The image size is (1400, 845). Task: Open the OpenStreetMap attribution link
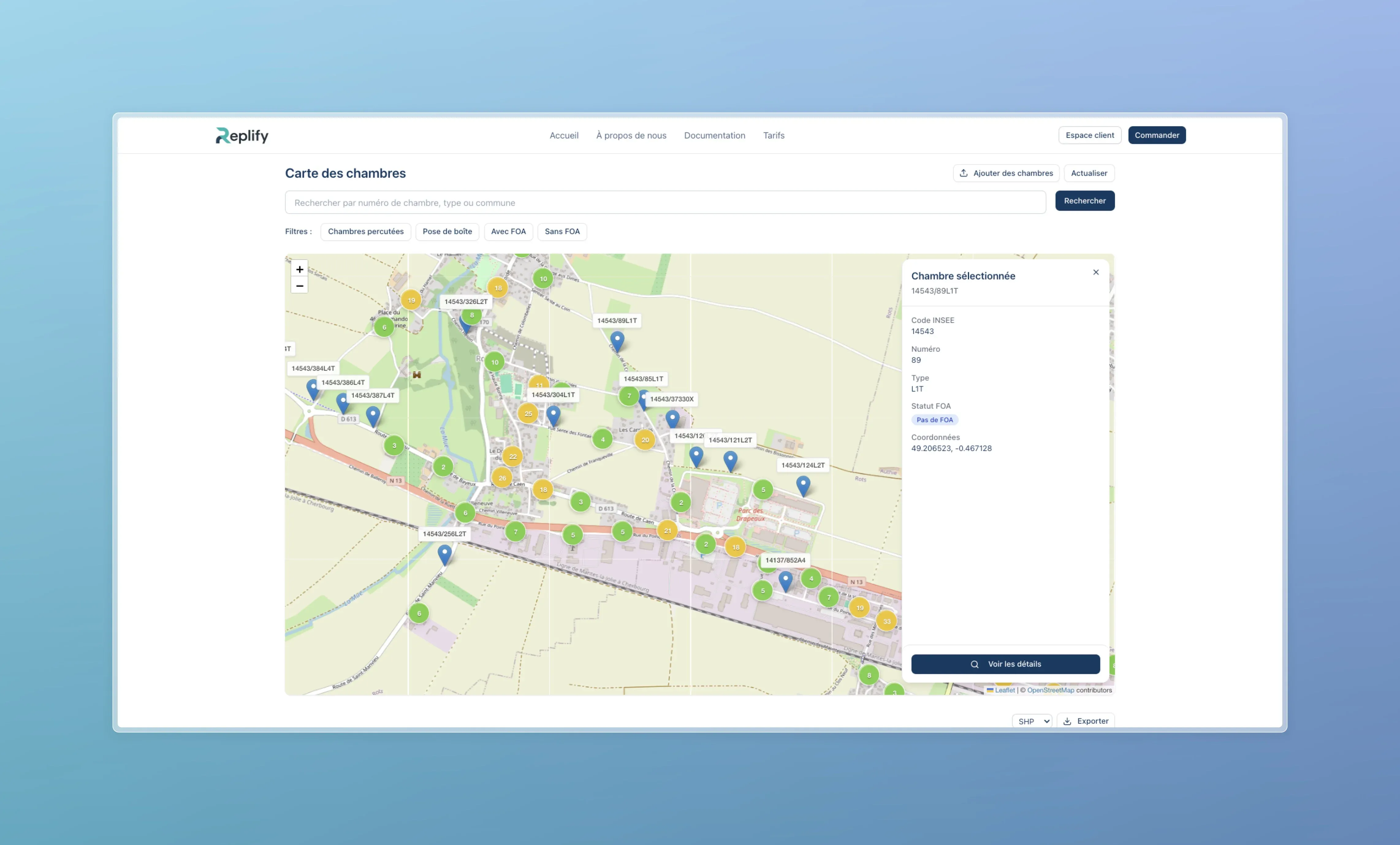coord(1050,691)
